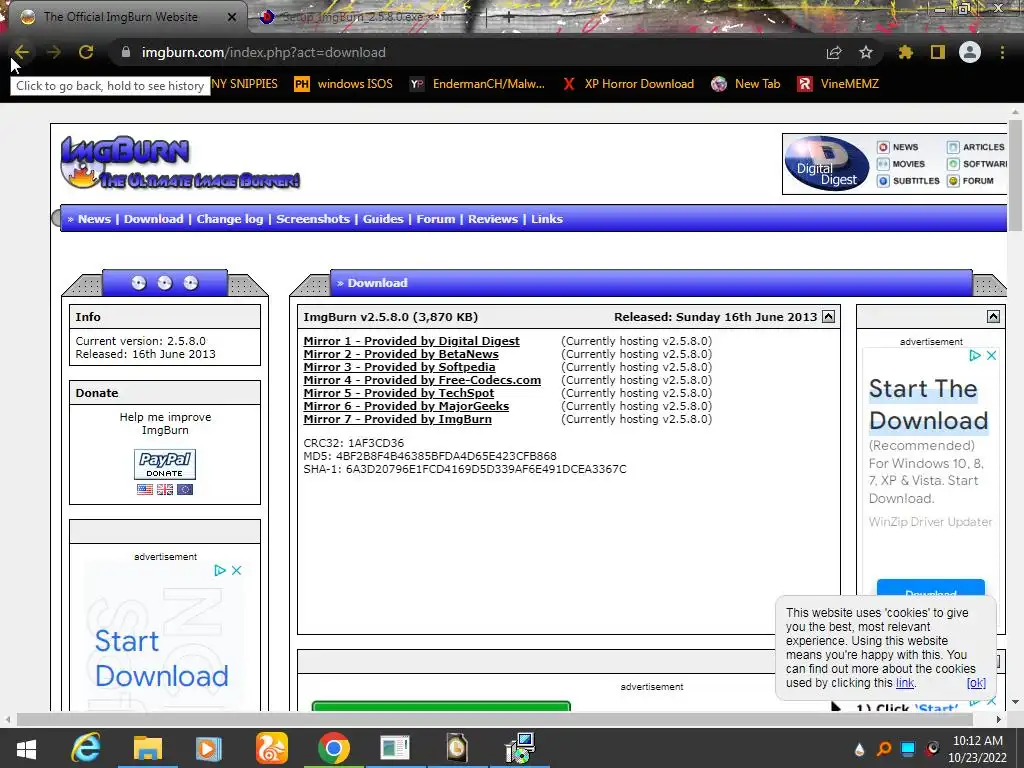The width and height of the screenshot is (1024, 768).
Task: Select the SHA-1 hash text line
Action: (x=465, y=469)
